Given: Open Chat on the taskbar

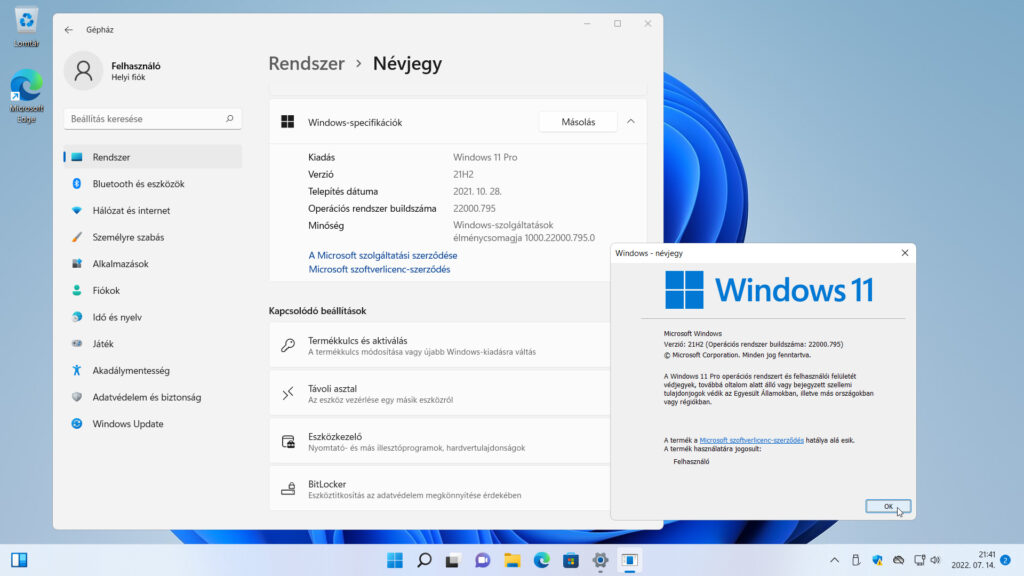Looking at the screenshot, I should pyautogui.click(x=483, y=560).
